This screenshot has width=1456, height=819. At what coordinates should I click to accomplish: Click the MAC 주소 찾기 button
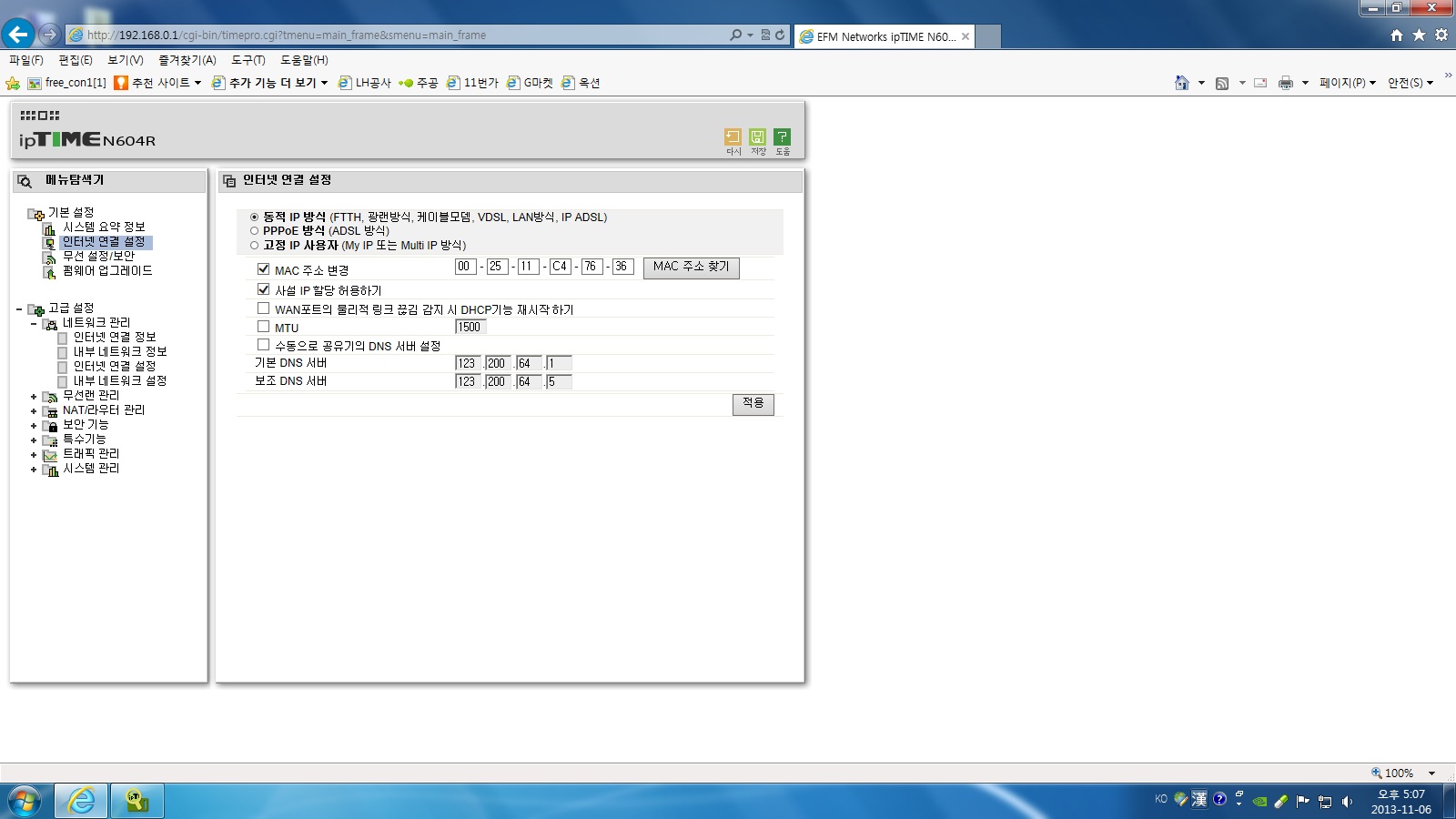[x=692, y=268]
